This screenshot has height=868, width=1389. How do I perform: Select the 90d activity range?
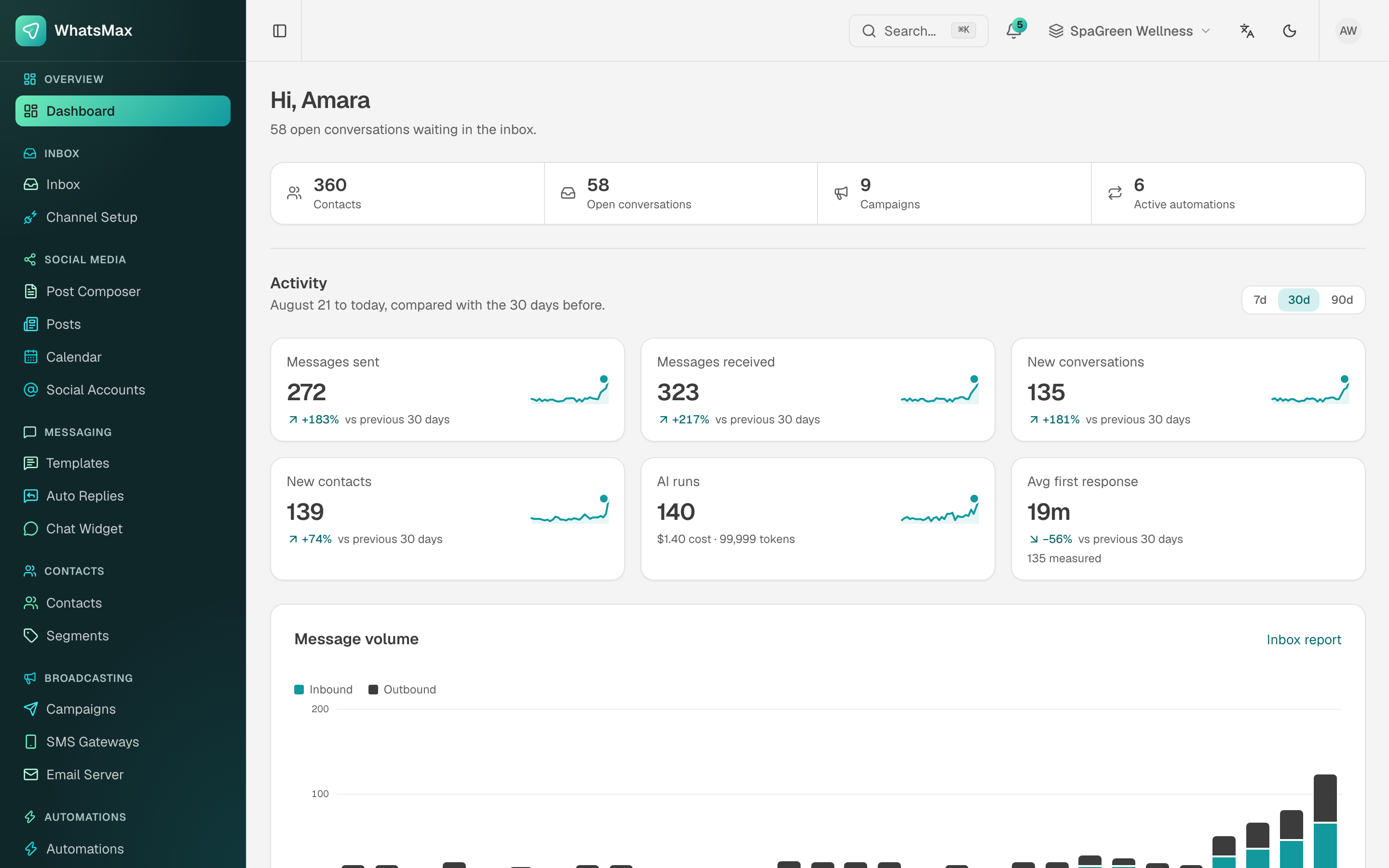click(1341, 299)
